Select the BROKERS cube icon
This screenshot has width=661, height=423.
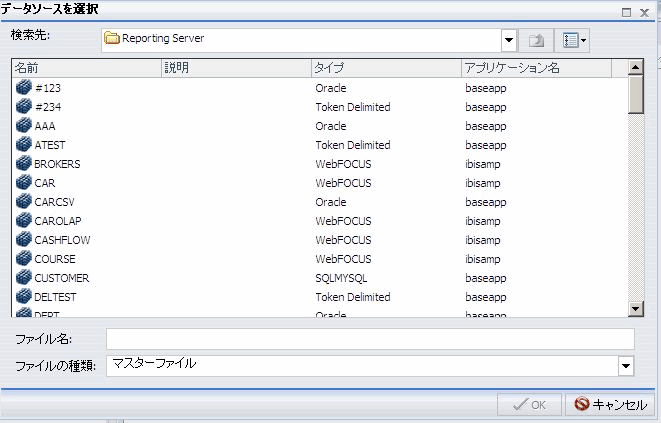[24, 163]
